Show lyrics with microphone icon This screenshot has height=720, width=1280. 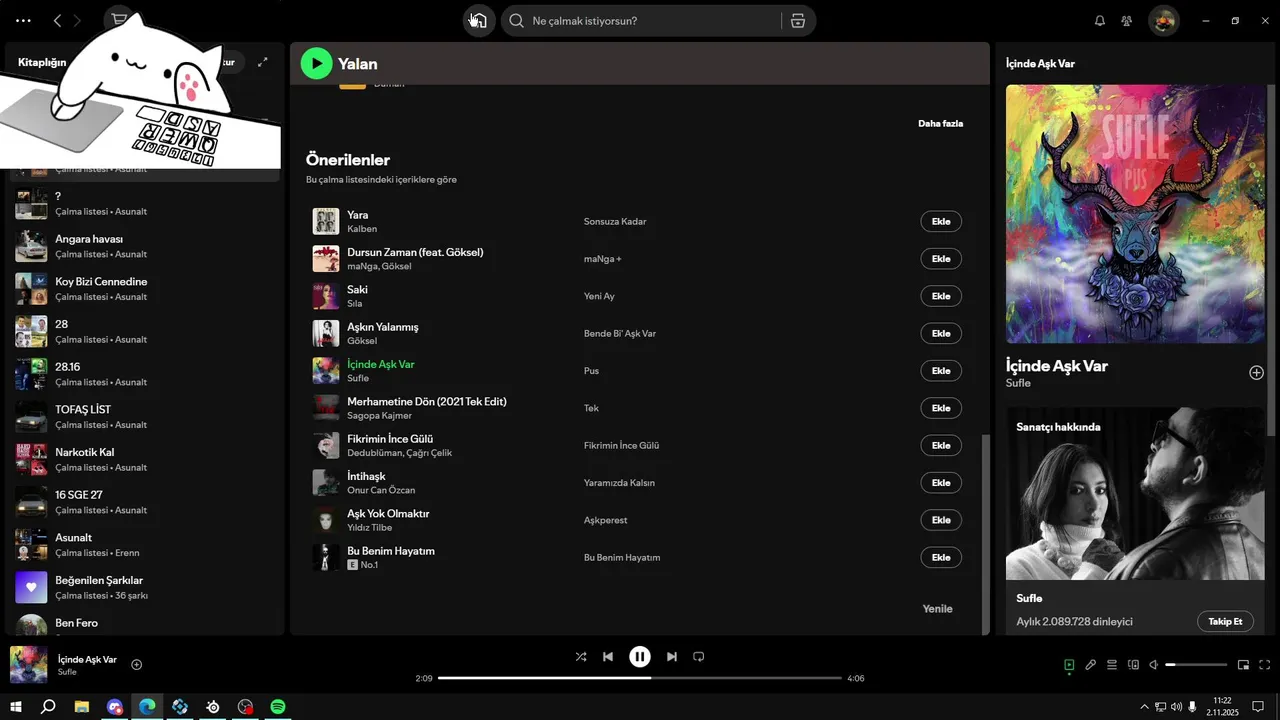click(1091, 665)
